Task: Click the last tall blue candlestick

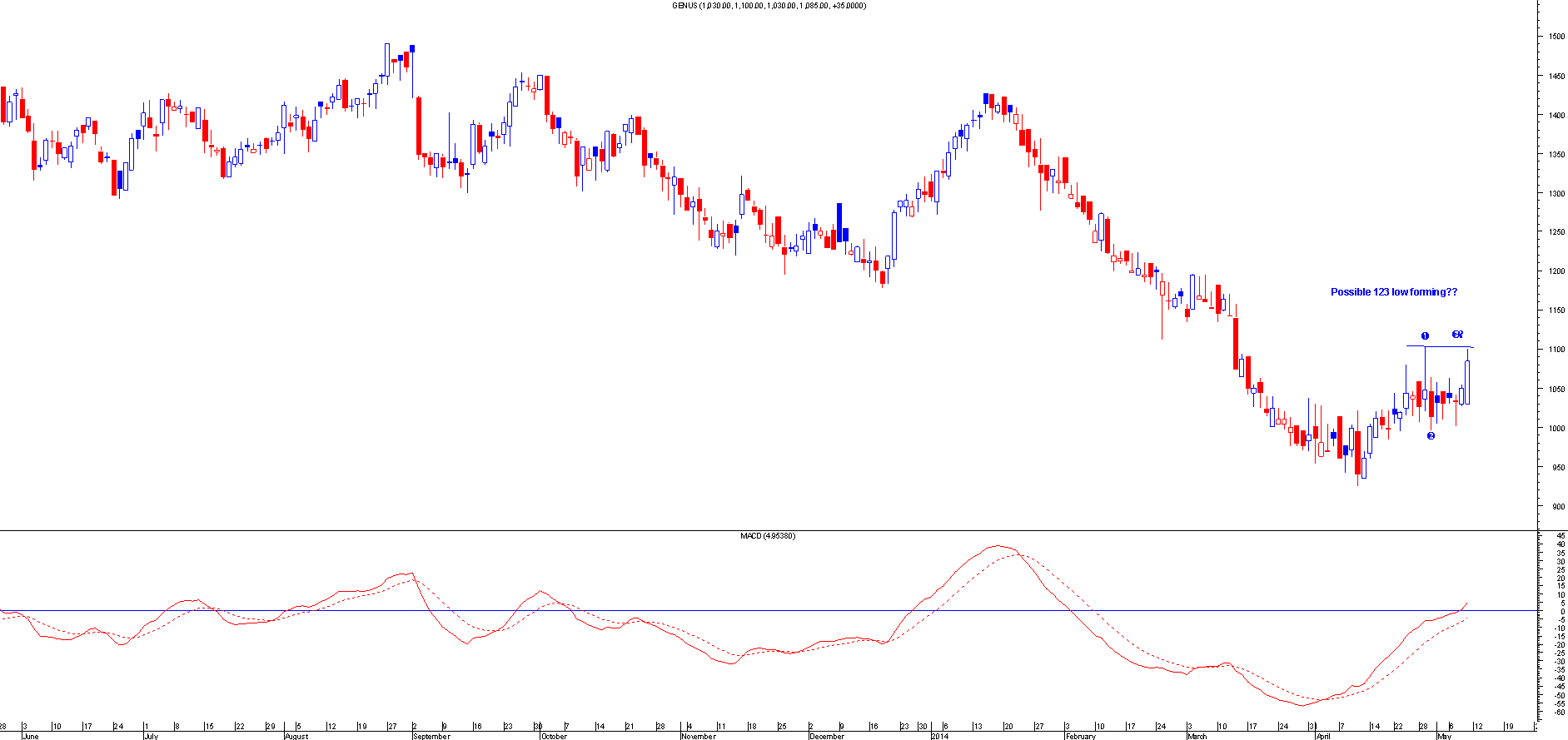Action: coord(1466,382)
